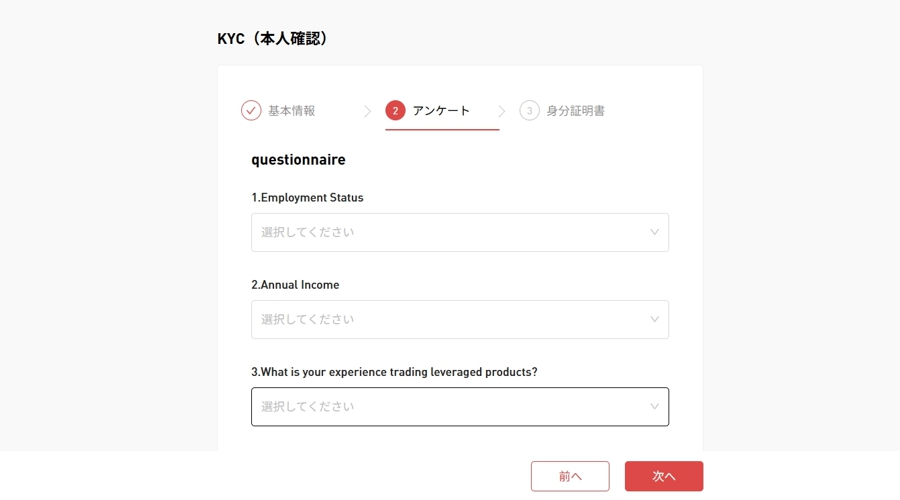Click the Employment Status dropdown arrow
900x500 pixels.
point(654,232)
